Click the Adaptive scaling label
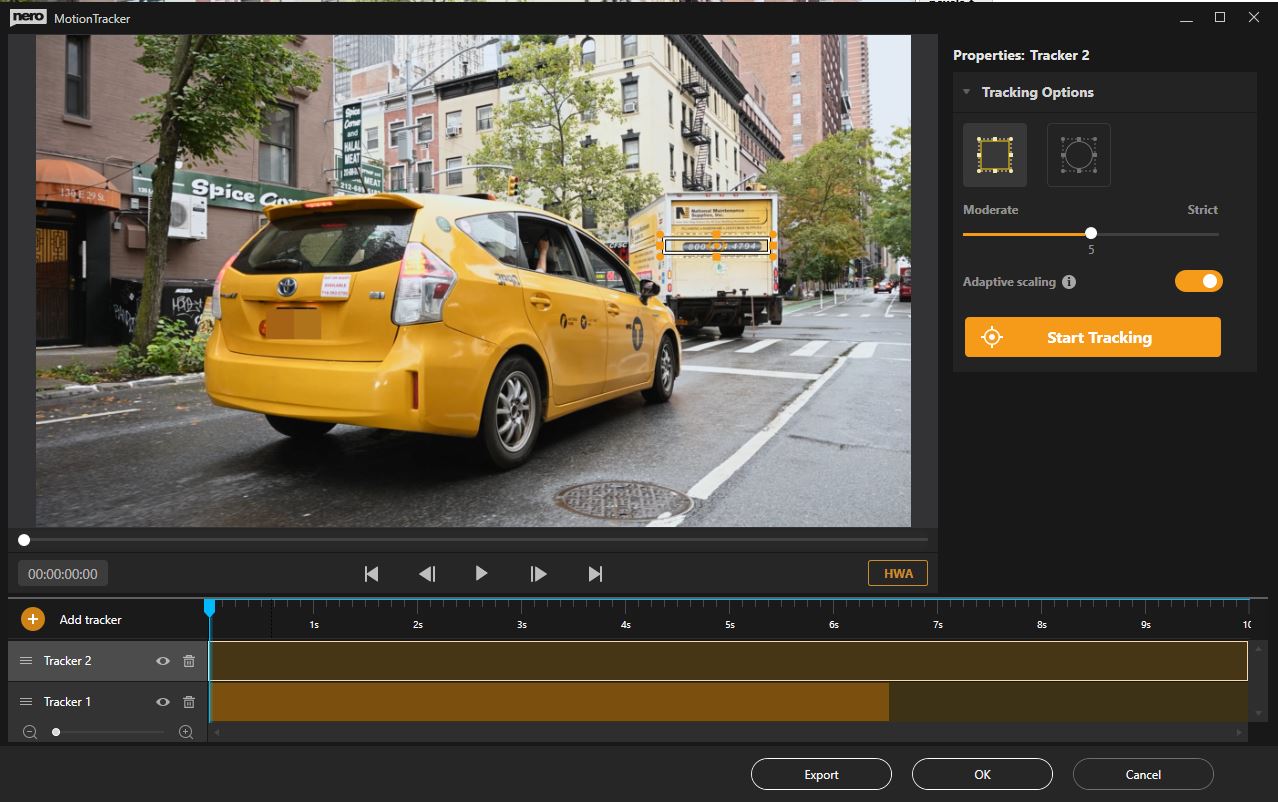 pyautogui.click(x=1009, y=282)
